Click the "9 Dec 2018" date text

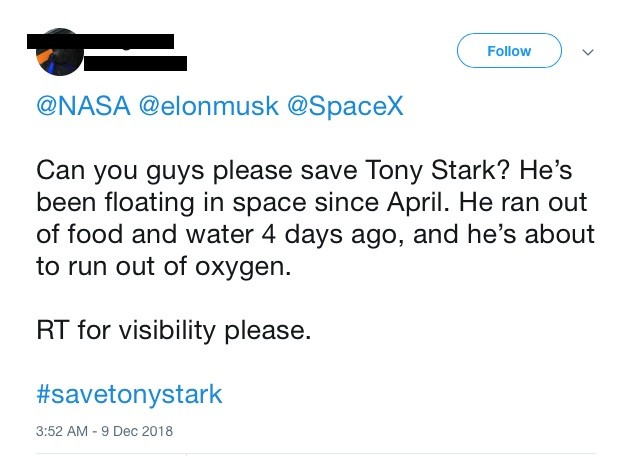click(138, 432)
